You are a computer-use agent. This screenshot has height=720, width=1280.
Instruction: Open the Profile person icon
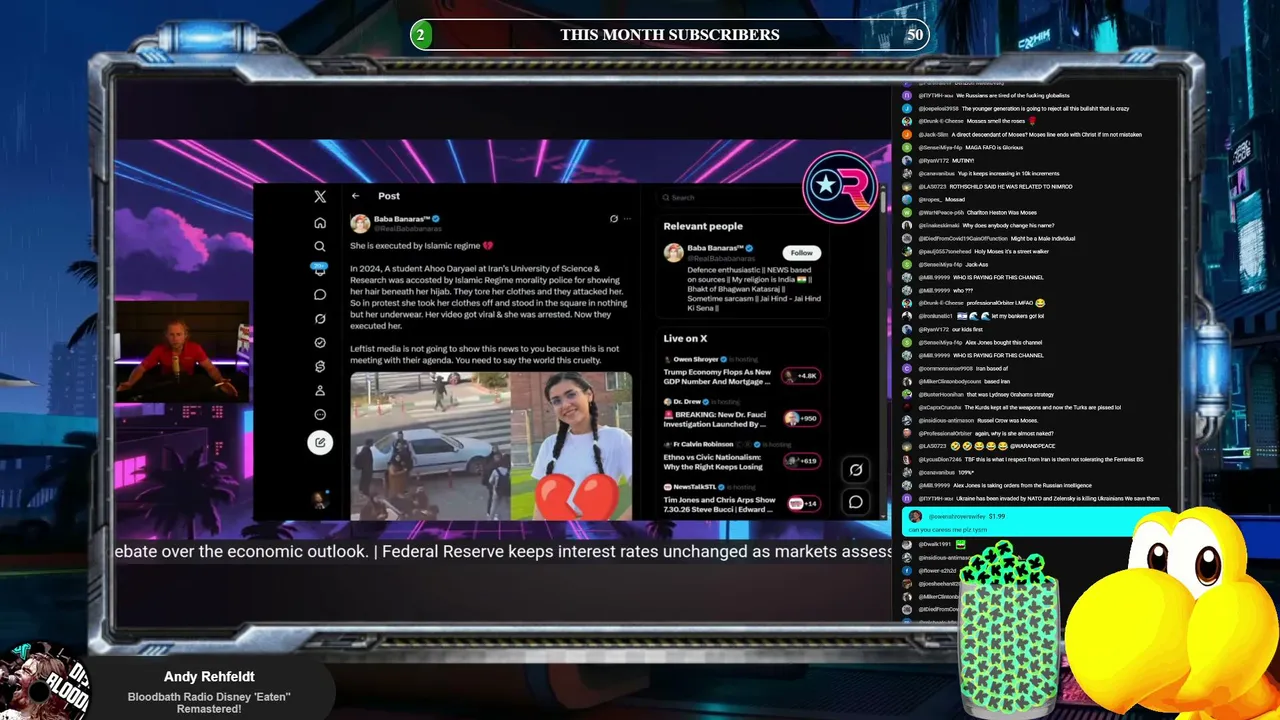click(320, 391)
